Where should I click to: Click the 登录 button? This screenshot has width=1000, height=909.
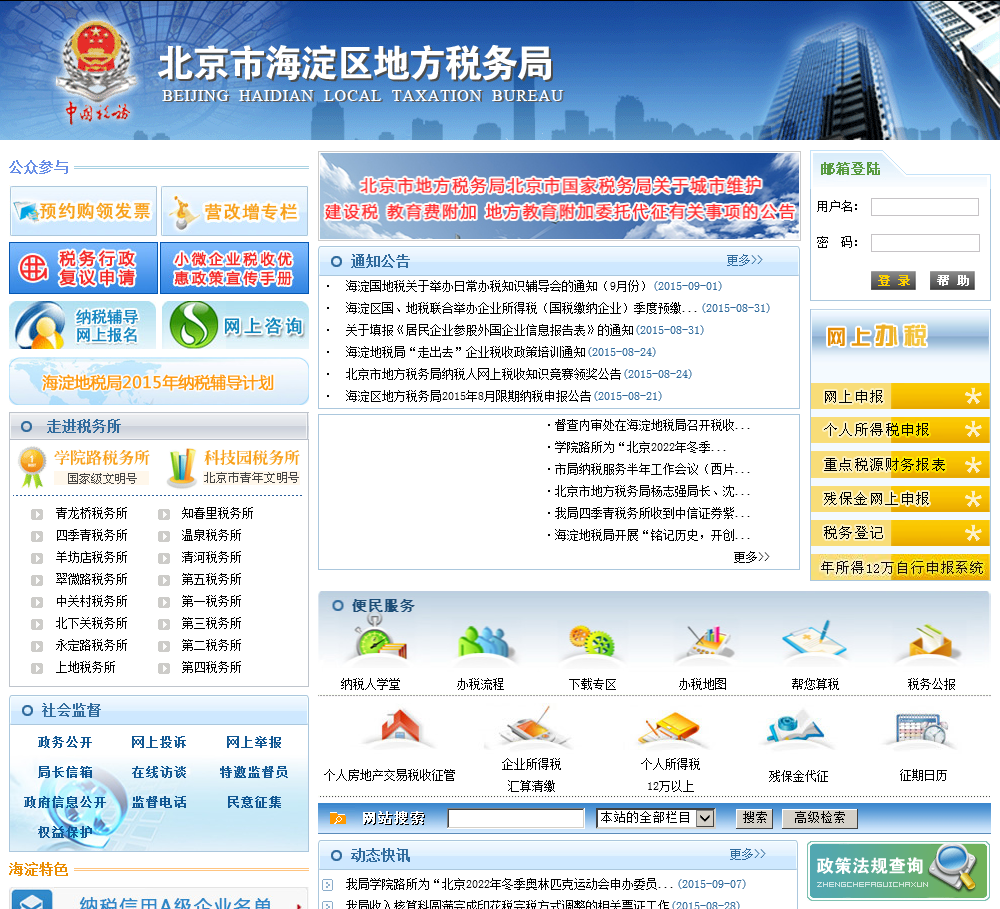893,281
